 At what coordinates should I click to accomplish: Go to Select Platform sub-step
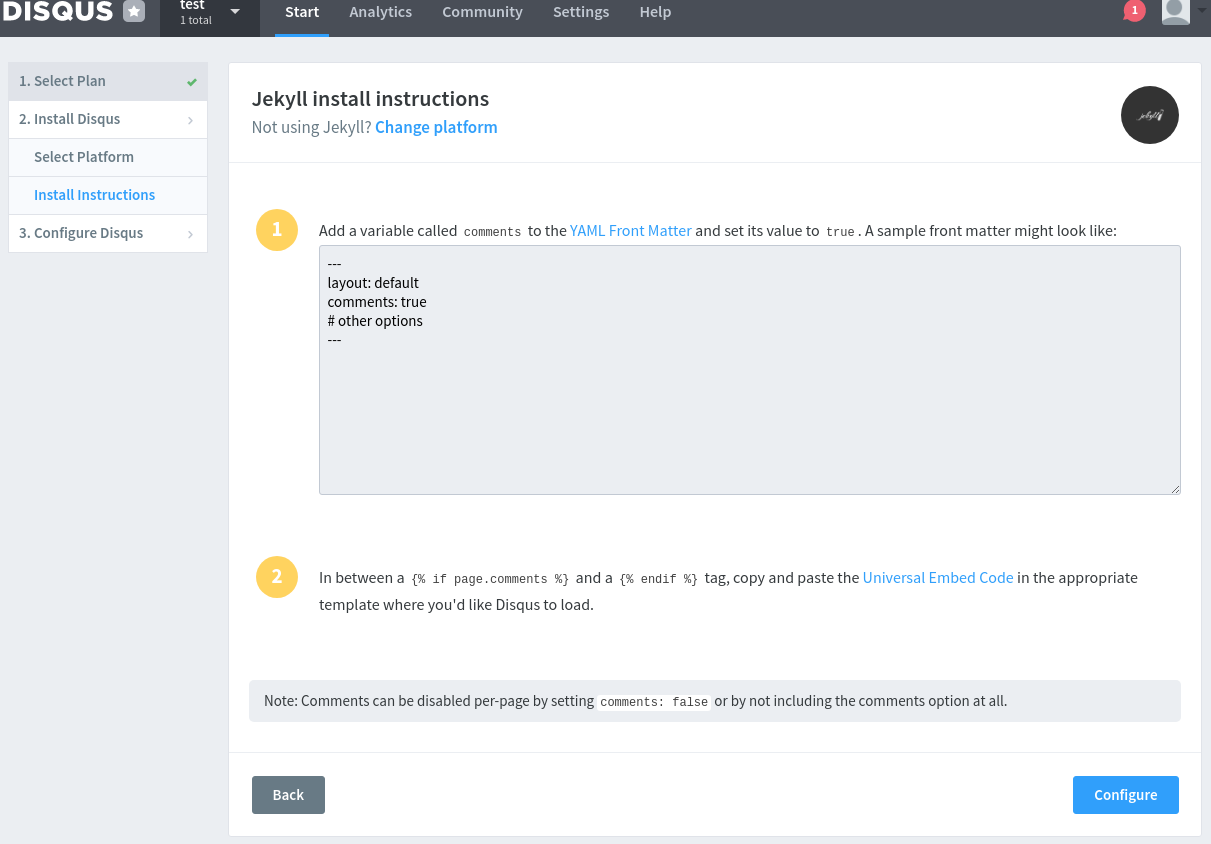(x=108, y=157)
